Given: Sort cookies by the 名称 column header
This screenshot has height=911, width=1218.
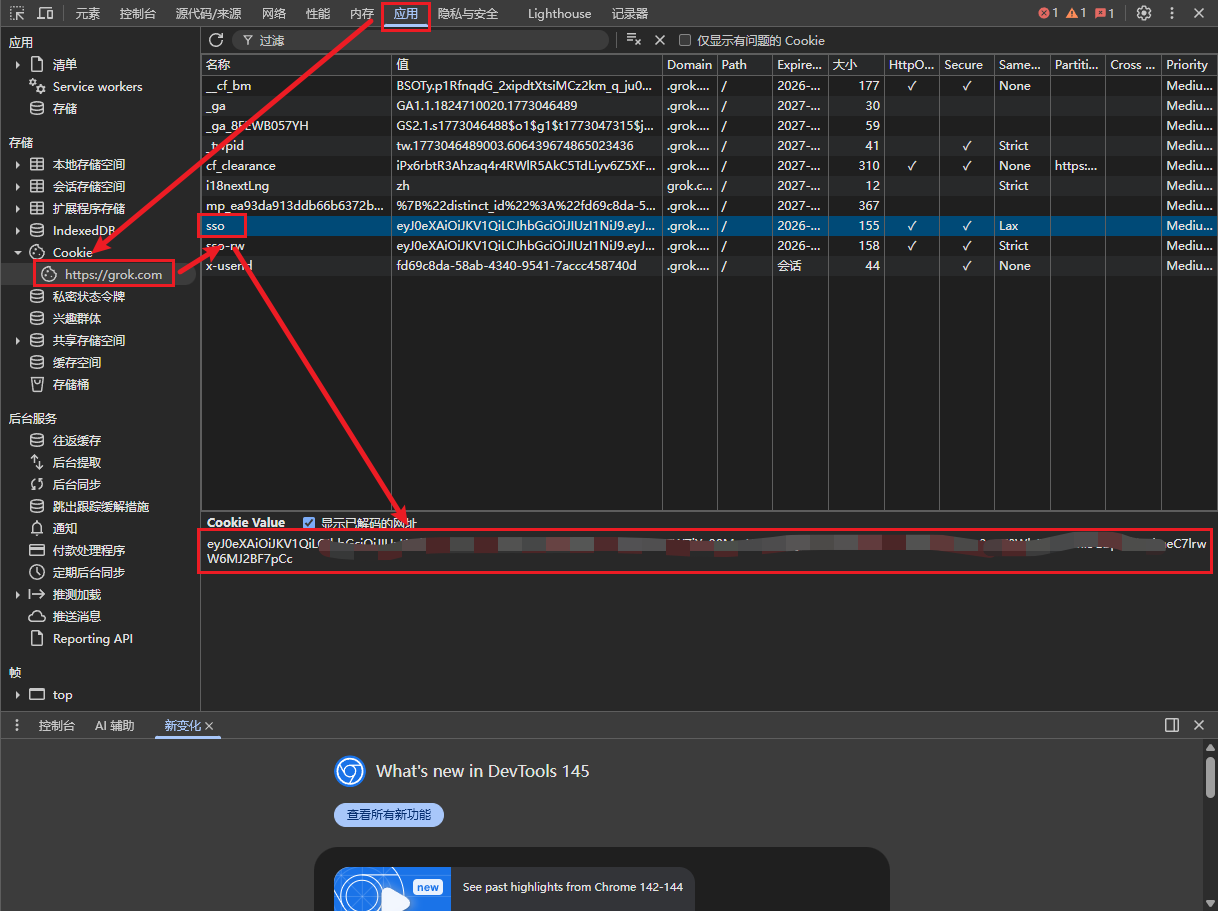Looking at the screenshot, I should (296, 64).
